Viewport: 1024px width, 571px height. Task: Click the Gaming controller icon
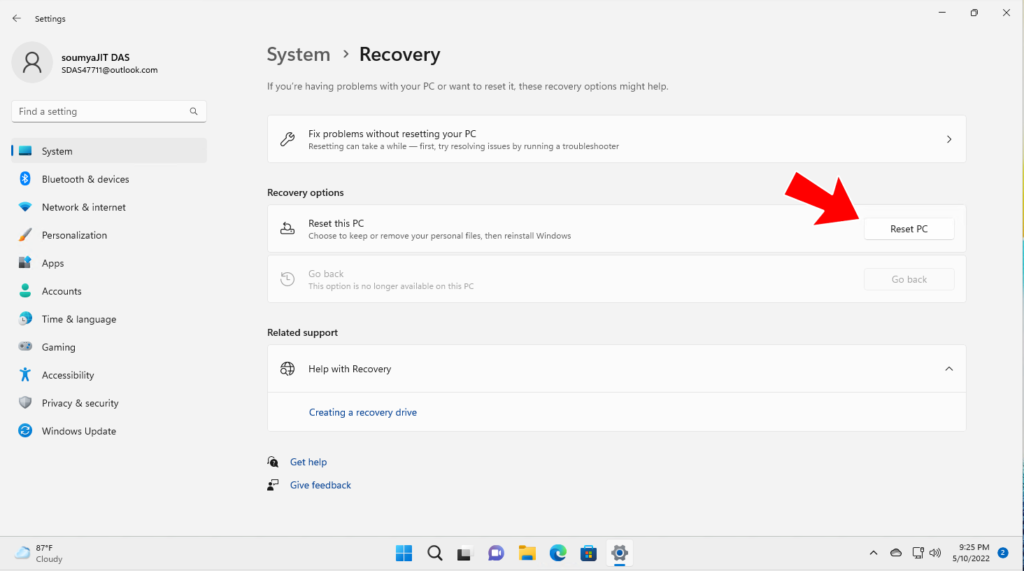[25, 346]
